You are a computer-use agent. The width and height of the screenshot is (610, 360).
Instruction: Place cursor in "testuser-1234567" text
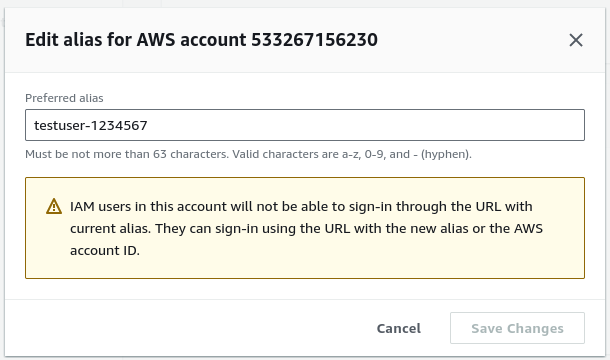click(x=91, y=125)
